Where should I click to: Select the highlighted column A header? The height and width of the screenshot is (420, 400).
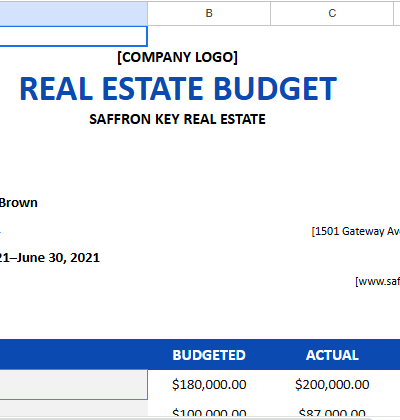pos(74,13)
